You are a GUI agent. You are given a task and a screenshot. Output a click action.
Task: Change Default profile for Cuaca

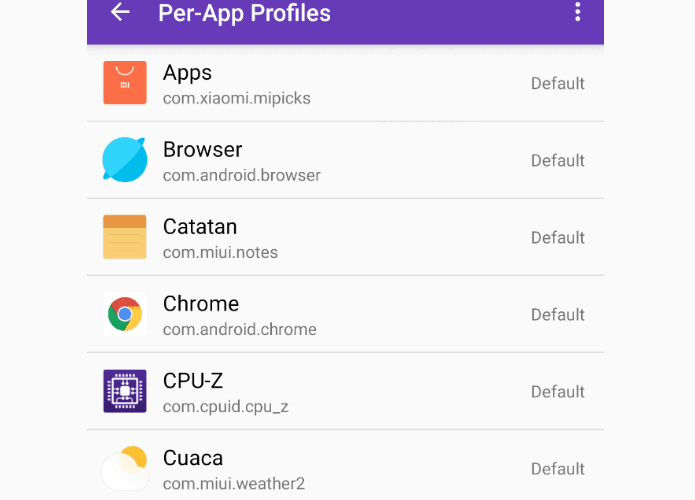coord(558,469)
